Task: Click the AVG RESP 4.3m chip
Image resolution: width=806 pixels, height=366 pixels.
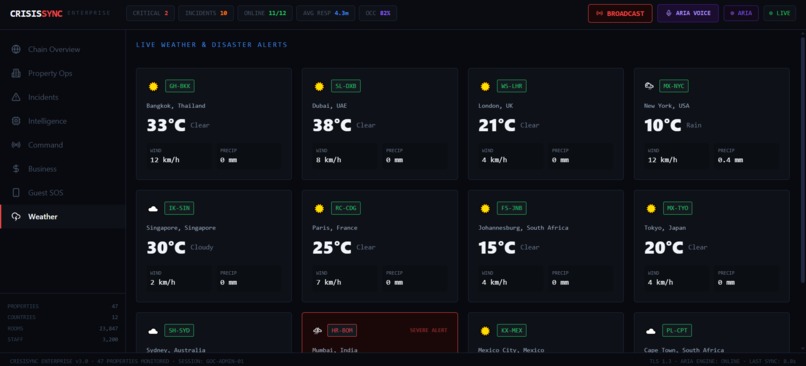Action: 325,13
